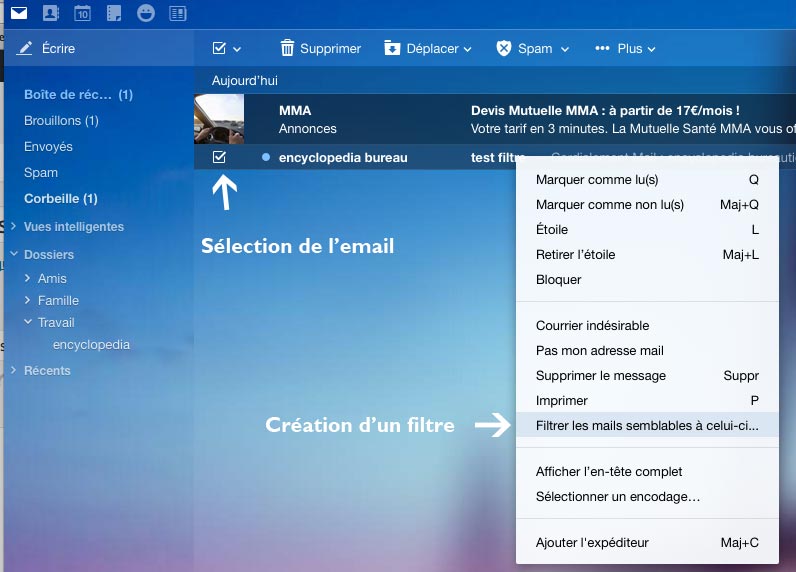Click the Spam shield icon
796x572 pixels.
tap(504, 48)
